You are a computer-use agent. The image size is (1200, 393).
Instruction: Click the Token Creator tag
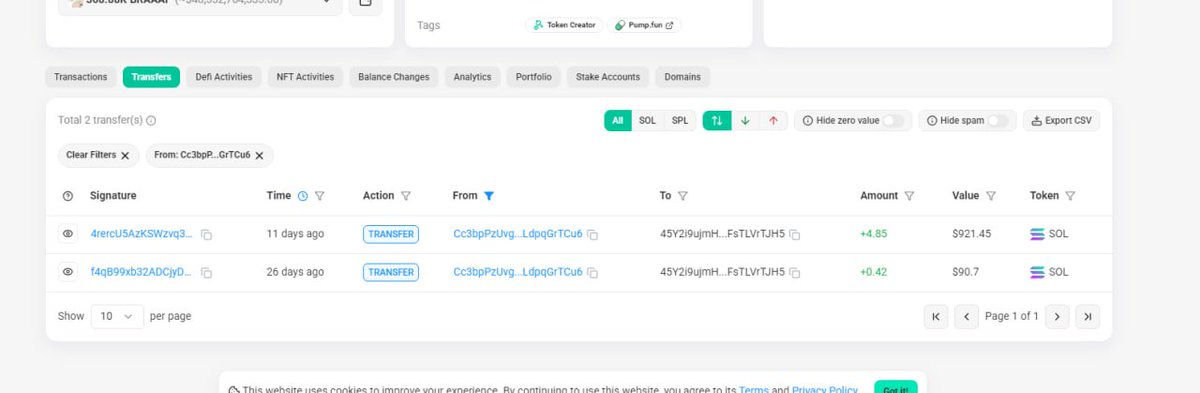coord(564,25)
